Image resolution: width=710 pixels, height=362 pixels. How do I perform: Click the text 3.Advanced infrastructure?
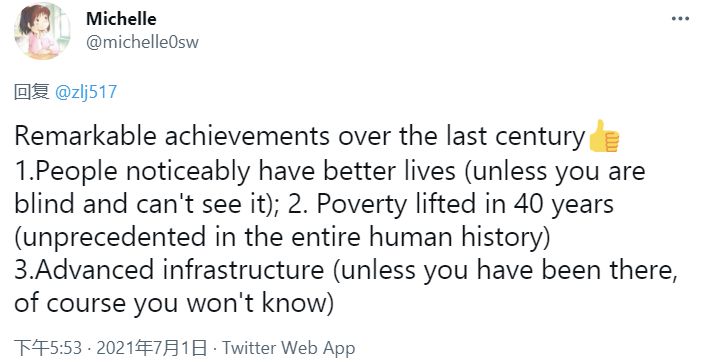pyautogui.click(x=169, y=270)
